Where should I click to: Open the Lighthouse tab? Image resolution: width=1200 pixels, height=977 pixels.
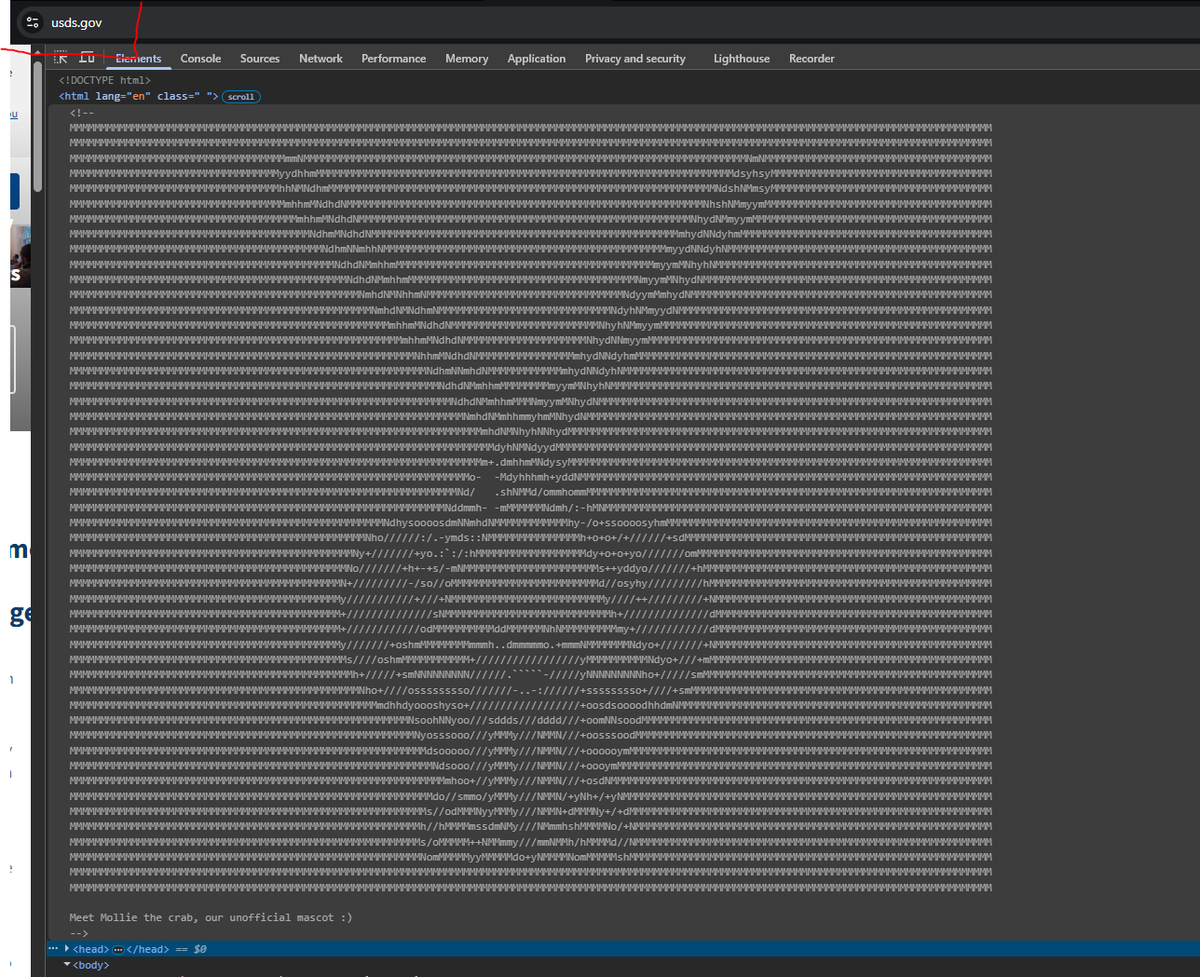pyautogui.click(x=742, y=59)
